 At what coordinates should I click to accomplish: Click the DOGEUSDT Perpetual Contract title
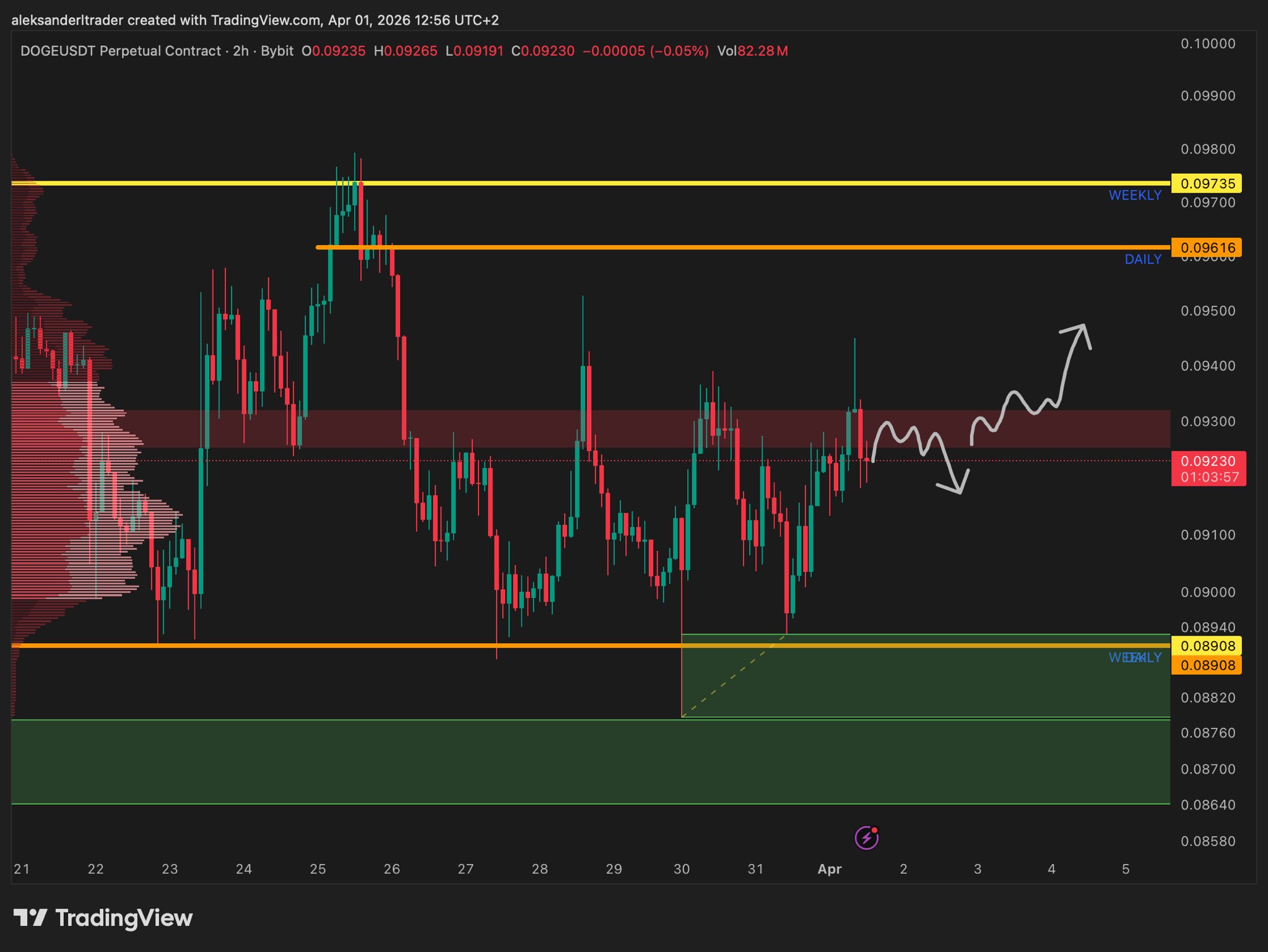click(121, 51)
